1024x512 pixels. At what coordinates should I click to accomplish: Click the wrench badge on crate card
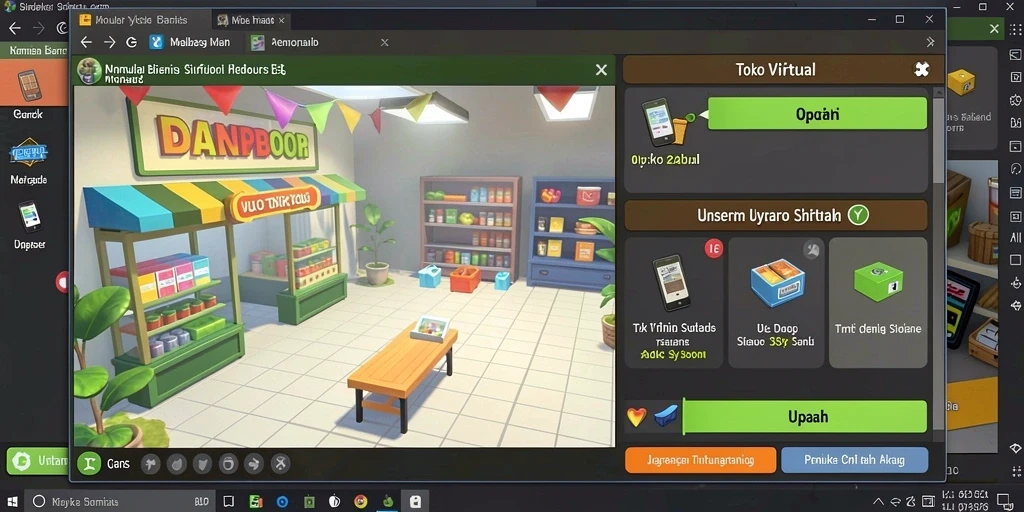pos(812,249)
